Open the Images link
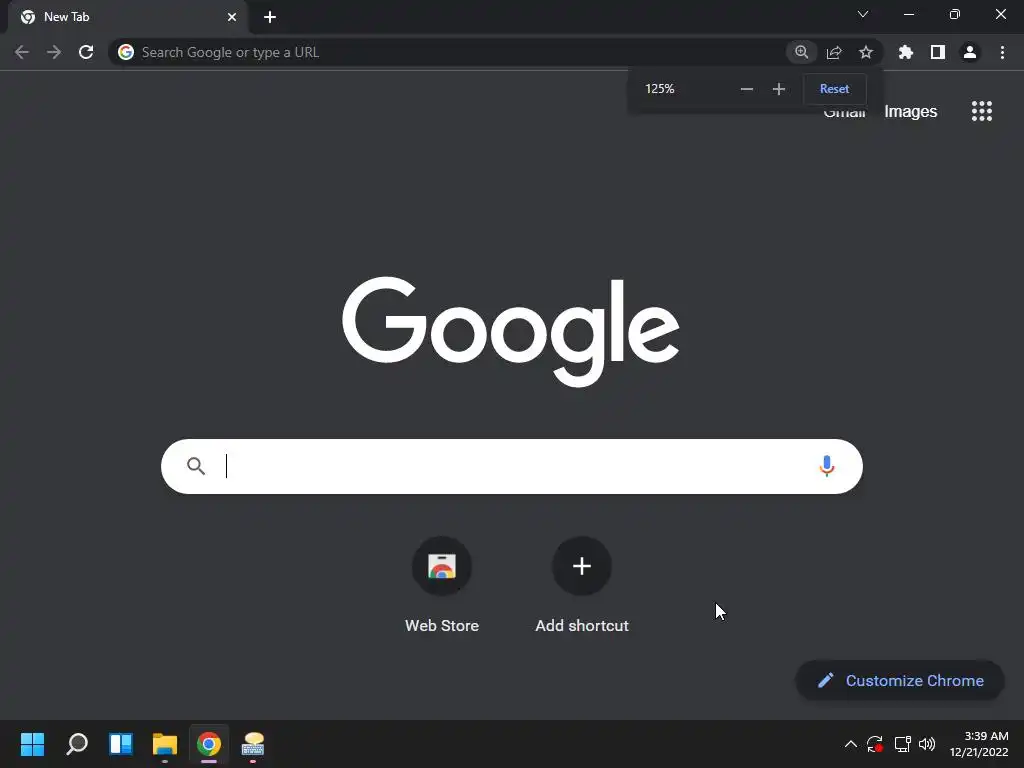Viewport: 1024px width, 768px height. (910, 112)
